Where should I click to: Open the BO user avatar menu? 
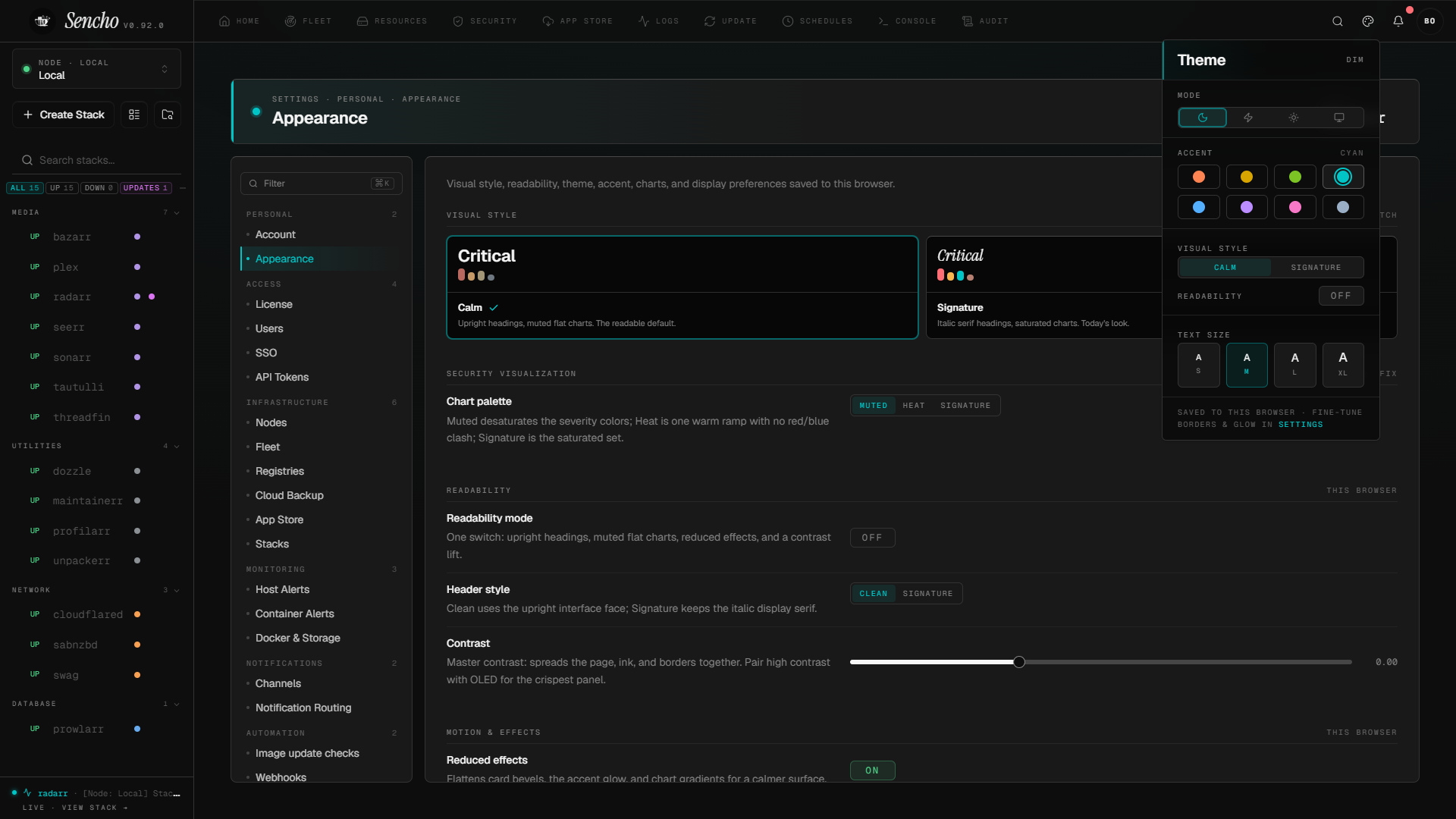(1429, 21)
